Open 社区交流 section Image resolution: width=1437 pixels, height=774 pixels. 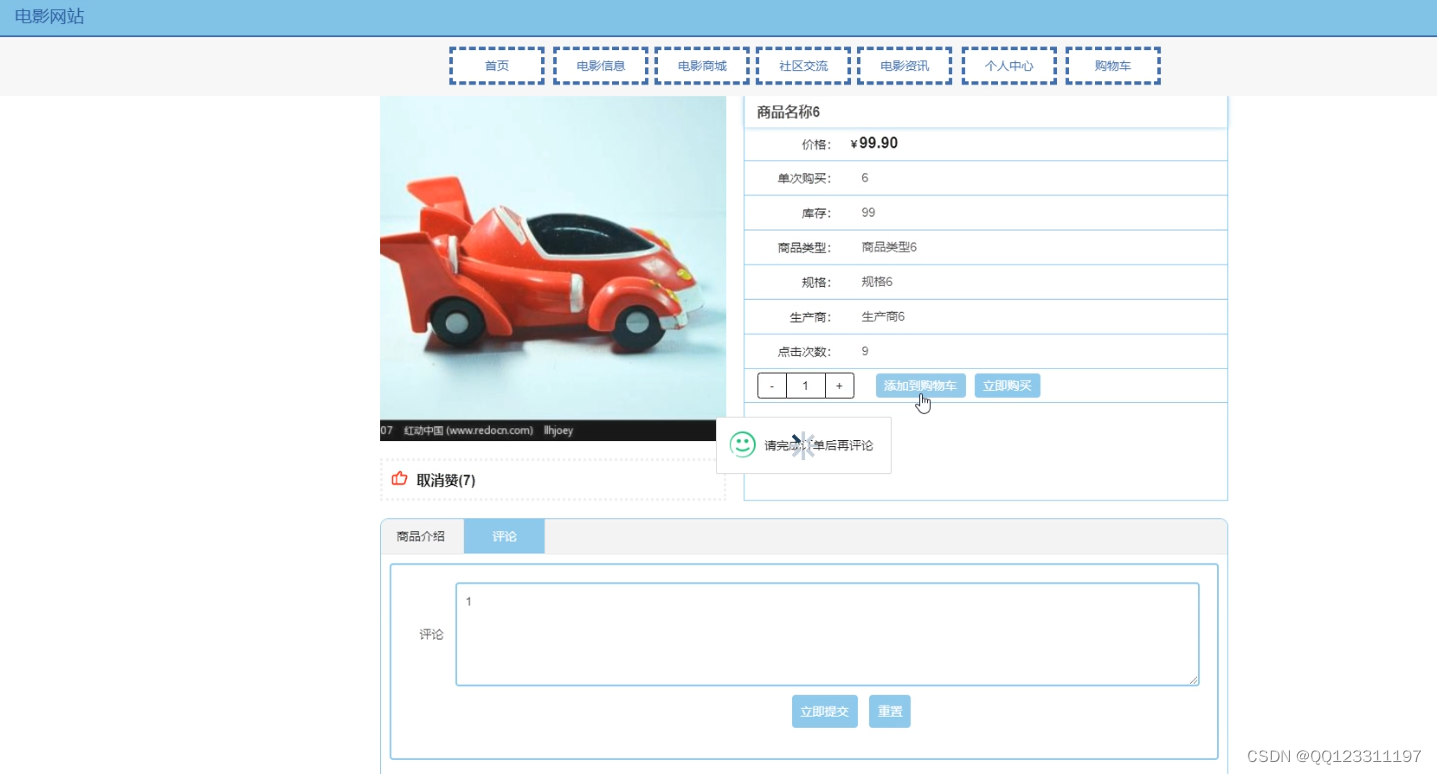pyautogui.click(x=804, y=66)
